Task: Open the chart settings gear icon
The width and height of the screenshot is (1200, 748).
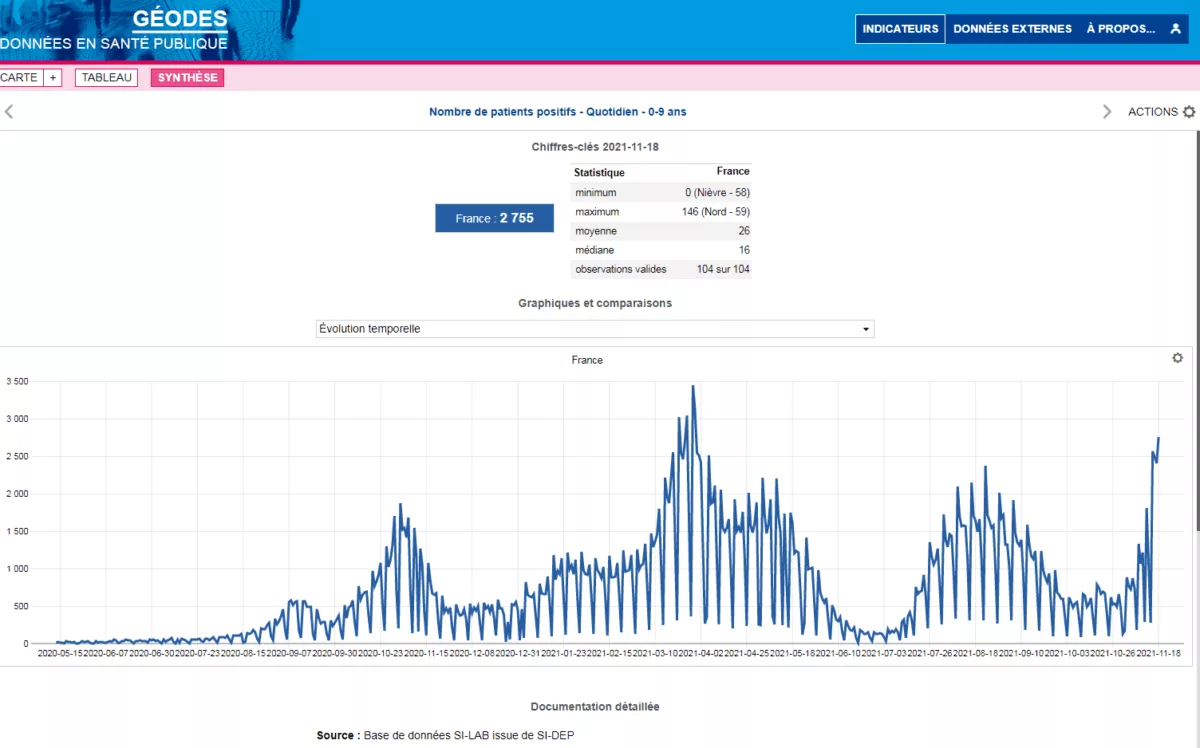Action: click(x=1177, y=358)
